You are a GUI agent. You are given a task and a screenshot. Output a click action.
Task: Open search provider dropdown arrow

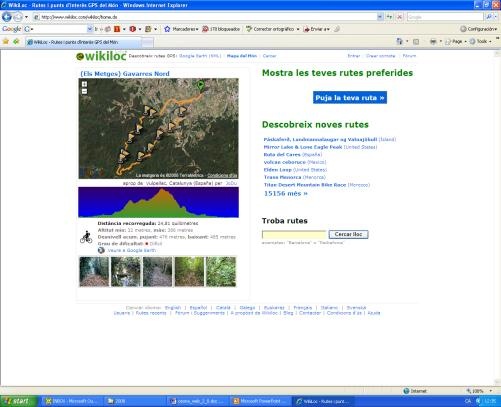(x=496, y=17)
